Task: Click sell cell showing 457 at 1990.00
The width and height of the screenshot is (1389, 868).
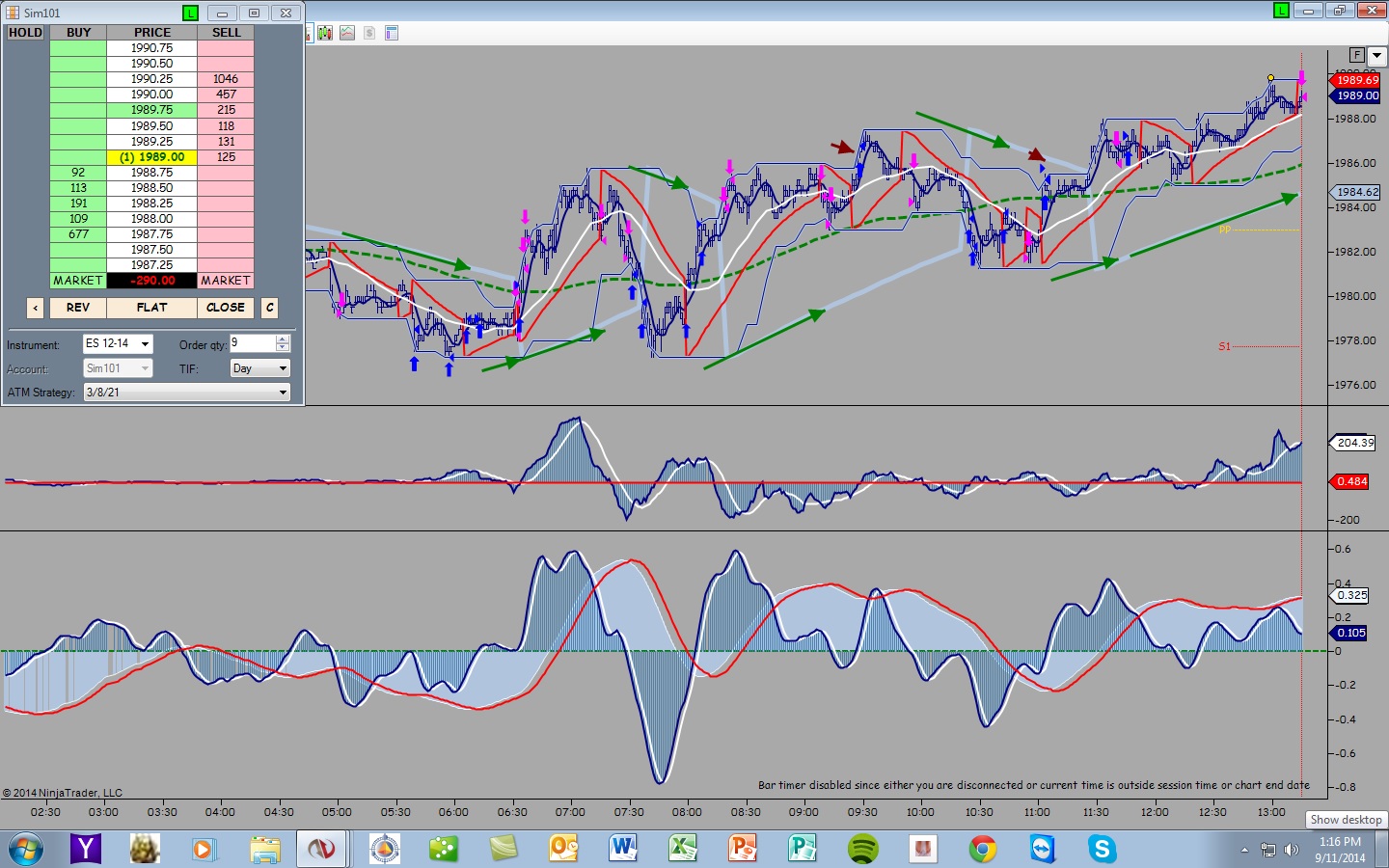Action: point(226,95)
